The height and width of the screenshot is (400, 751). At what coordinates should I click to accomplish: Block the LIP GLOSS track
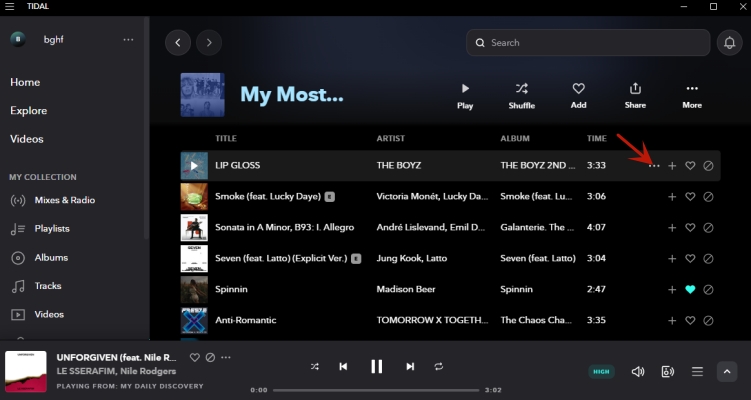pos(708,166)
